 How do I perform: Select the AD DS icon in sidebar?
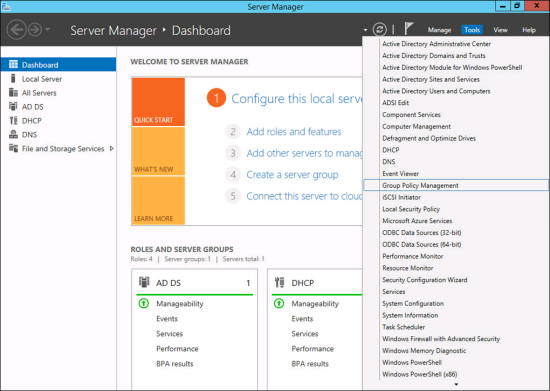click(13, 106)
